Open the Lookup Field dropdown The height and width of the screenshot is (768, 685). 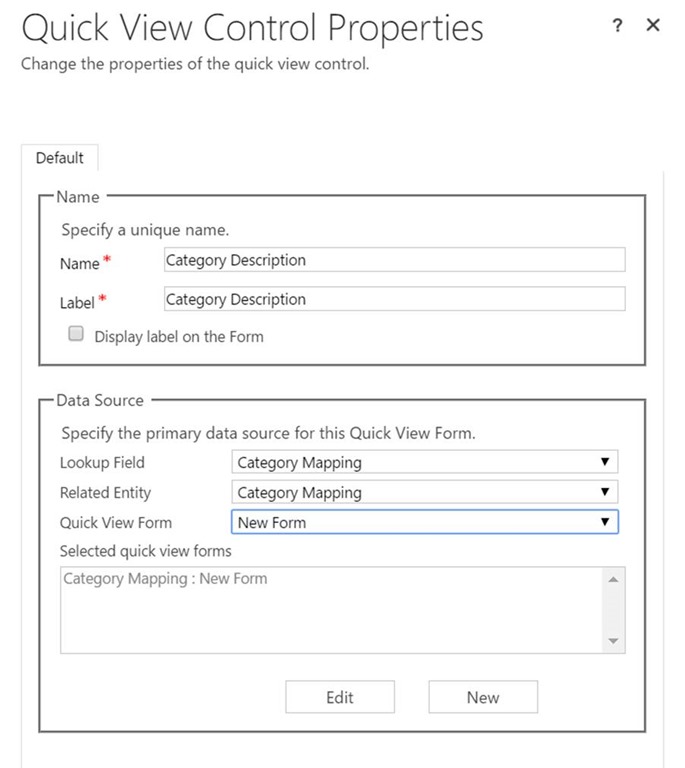tap(424, 462)
